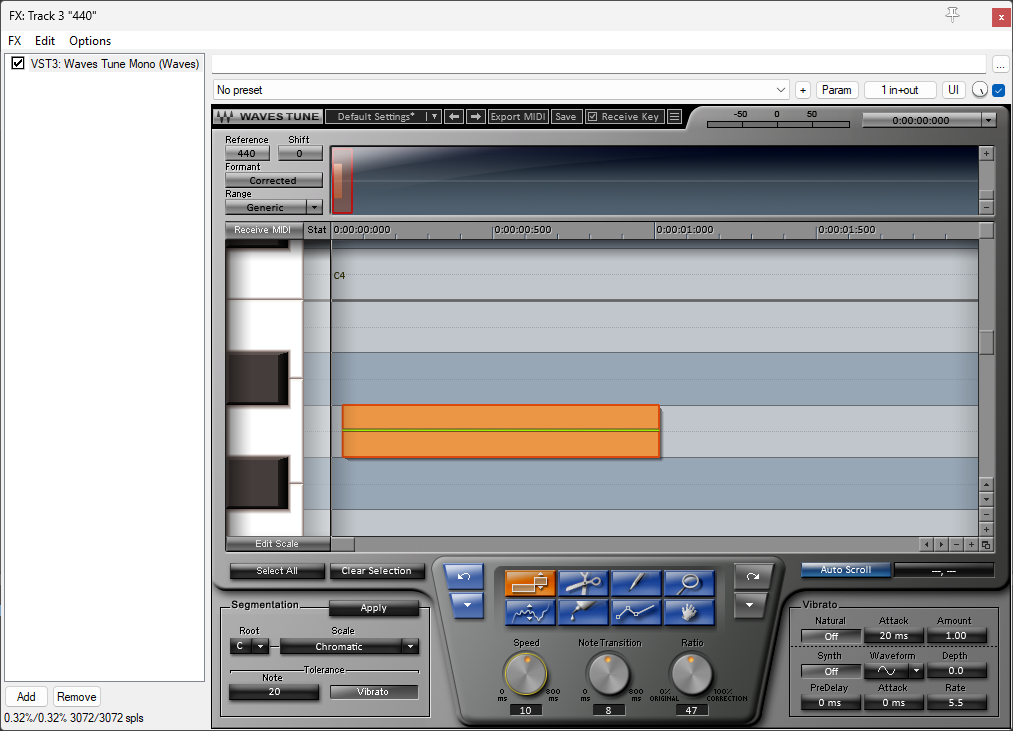The width and height of the screenshot is (1013, 731).
Task: Click the 1 in+out routing button
Action: [900, 90]
